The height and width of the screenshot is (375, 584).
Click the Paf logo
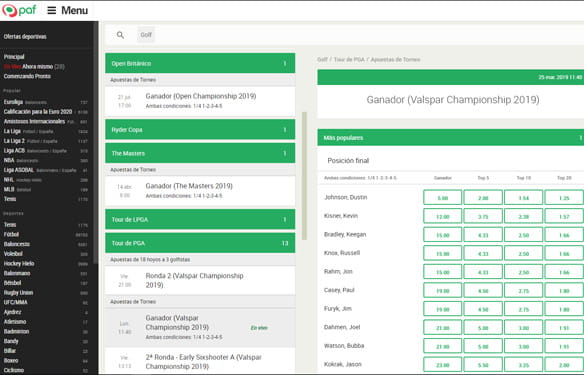[x=19, y=10]
